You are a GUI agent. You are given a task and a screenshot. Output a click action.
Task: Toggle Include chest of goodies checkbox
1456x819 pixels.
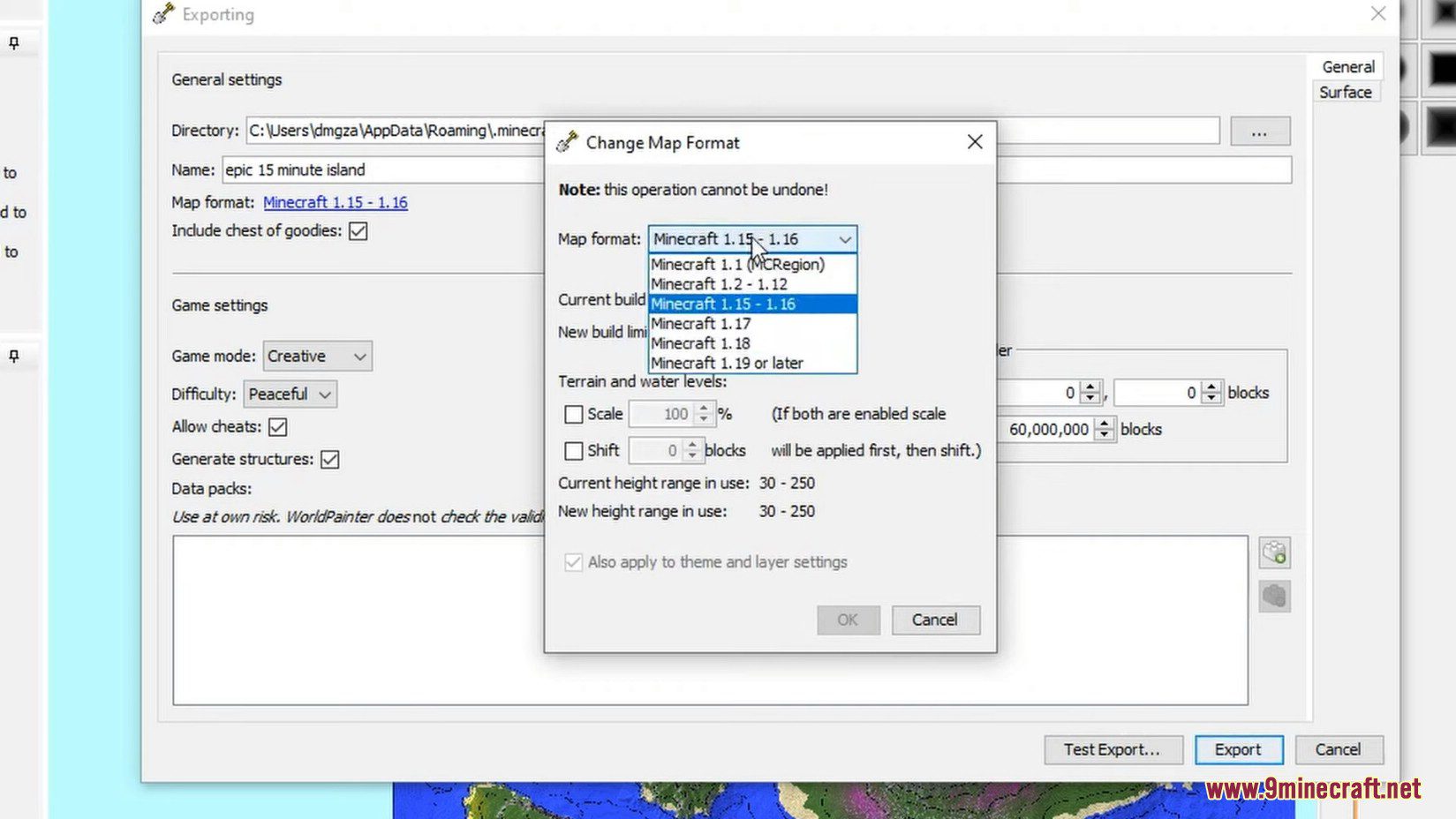(x=358, y=231)
